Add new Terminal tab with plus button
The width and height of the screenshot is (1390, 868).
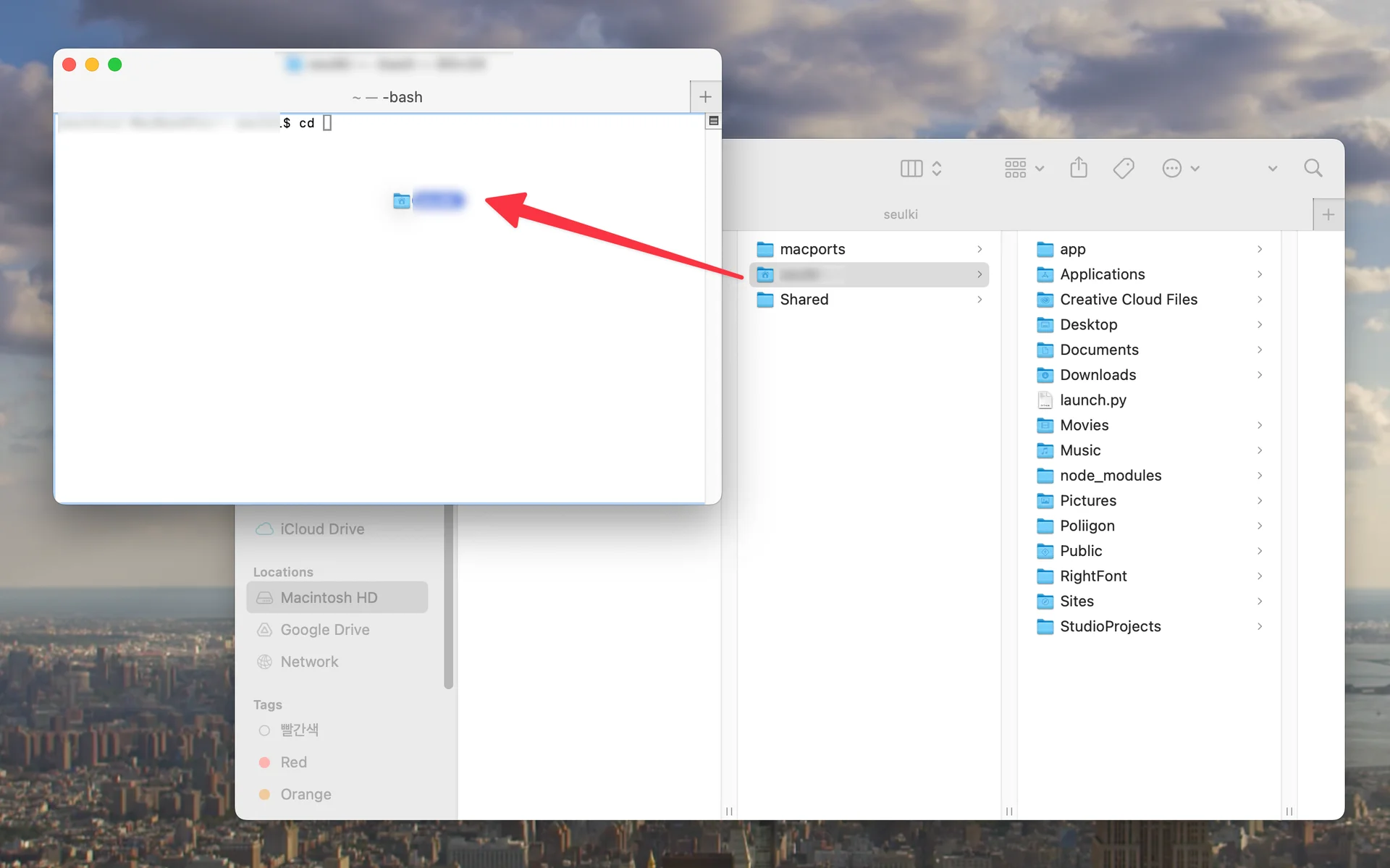[x=705, y=97]
